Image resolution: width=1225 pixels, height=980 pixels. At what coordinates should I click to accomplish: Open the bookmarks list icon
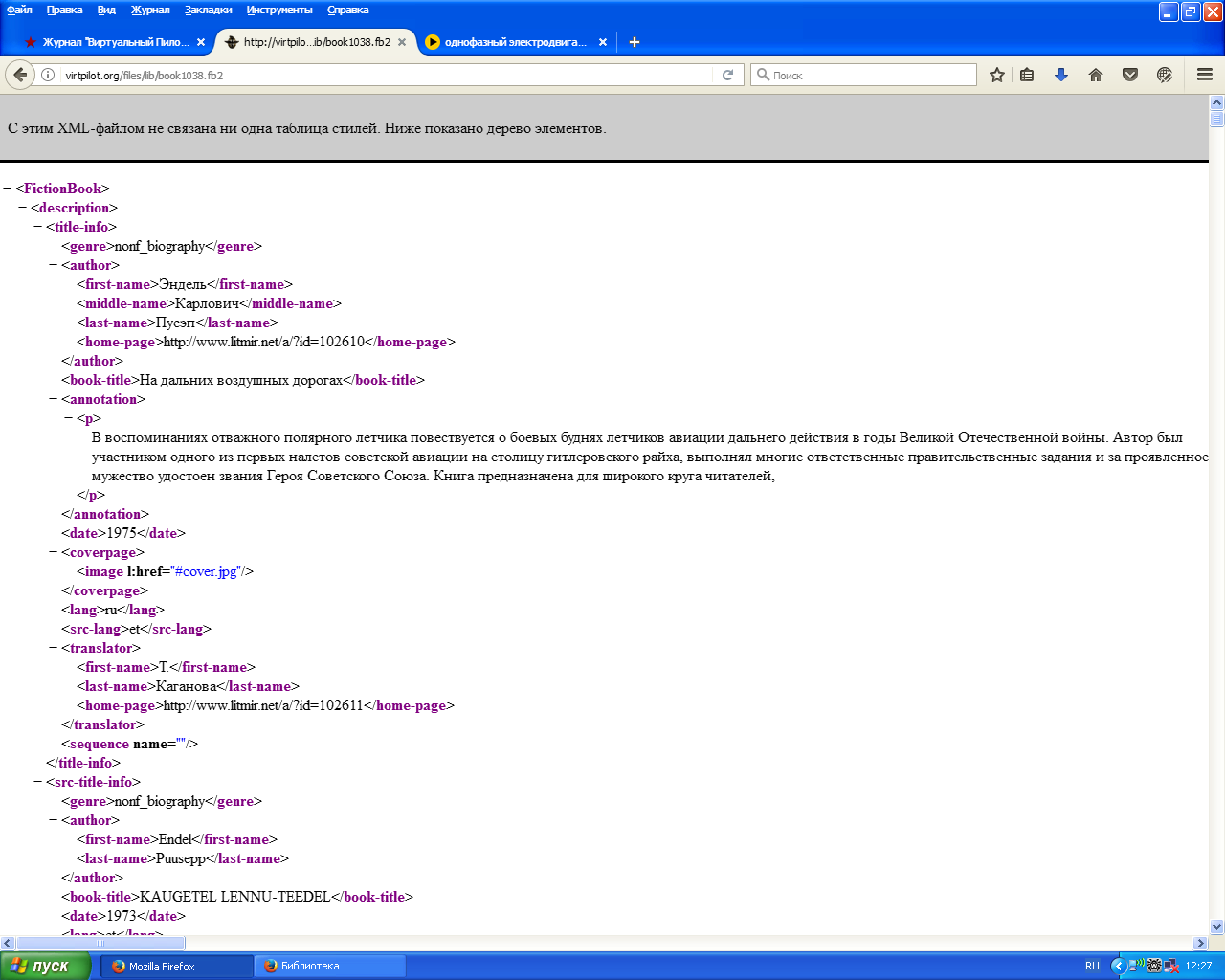tap(1027, 75)
